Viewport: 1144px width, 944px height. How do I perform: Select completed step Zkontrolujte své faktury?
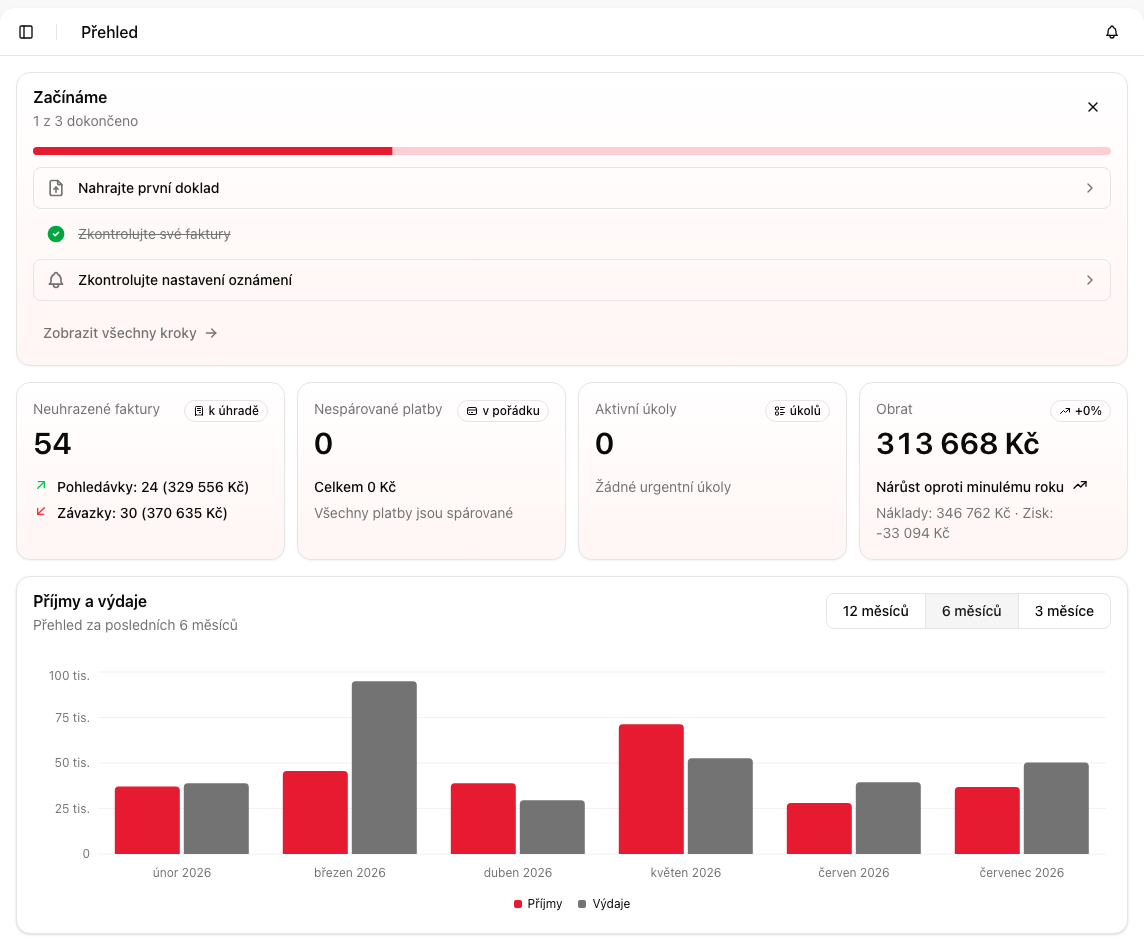154,234
